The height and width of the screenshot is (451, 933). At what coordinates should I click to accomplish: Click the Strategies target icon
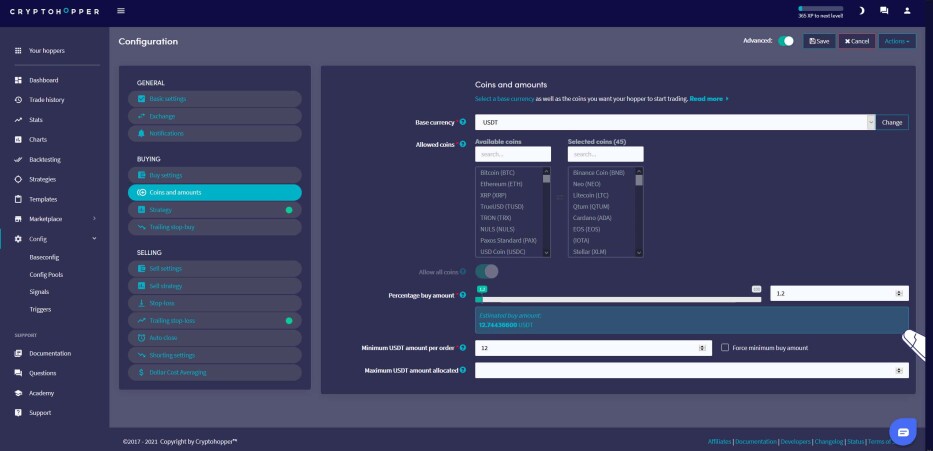[18, 179]
